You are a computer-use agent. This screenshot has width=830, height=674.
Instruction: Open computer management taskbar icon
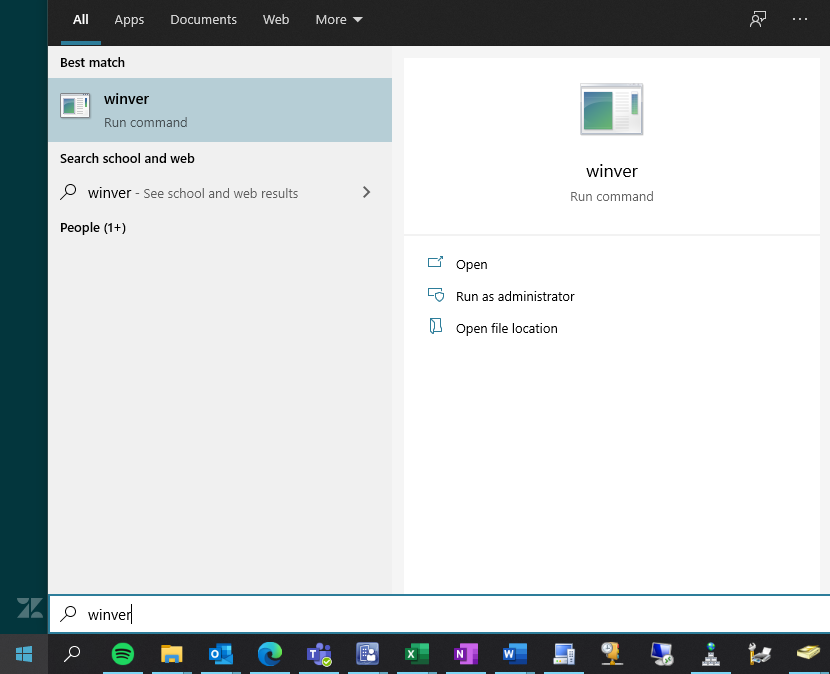564,654
